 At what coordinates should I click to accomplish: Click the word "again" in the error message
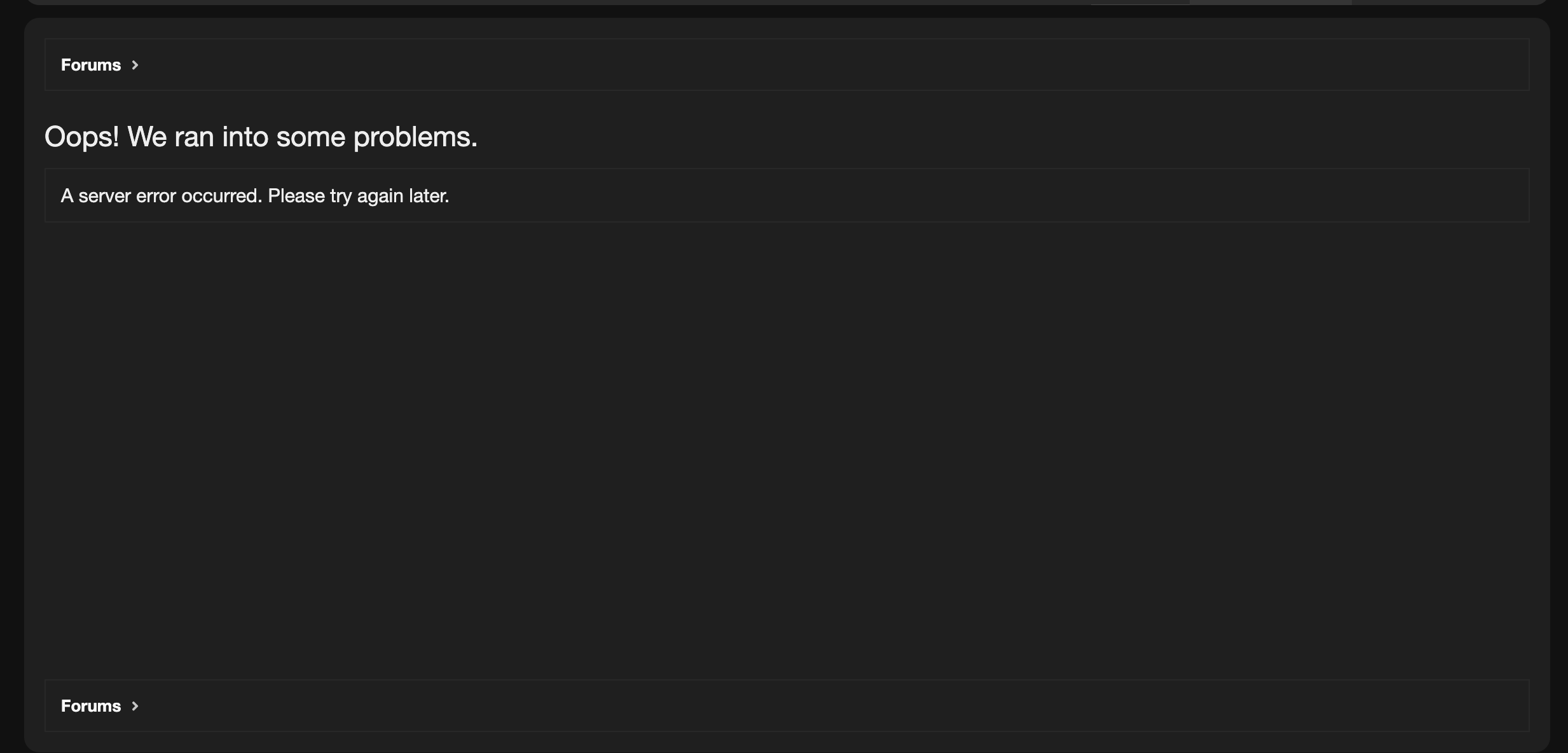tap(380, 196)
